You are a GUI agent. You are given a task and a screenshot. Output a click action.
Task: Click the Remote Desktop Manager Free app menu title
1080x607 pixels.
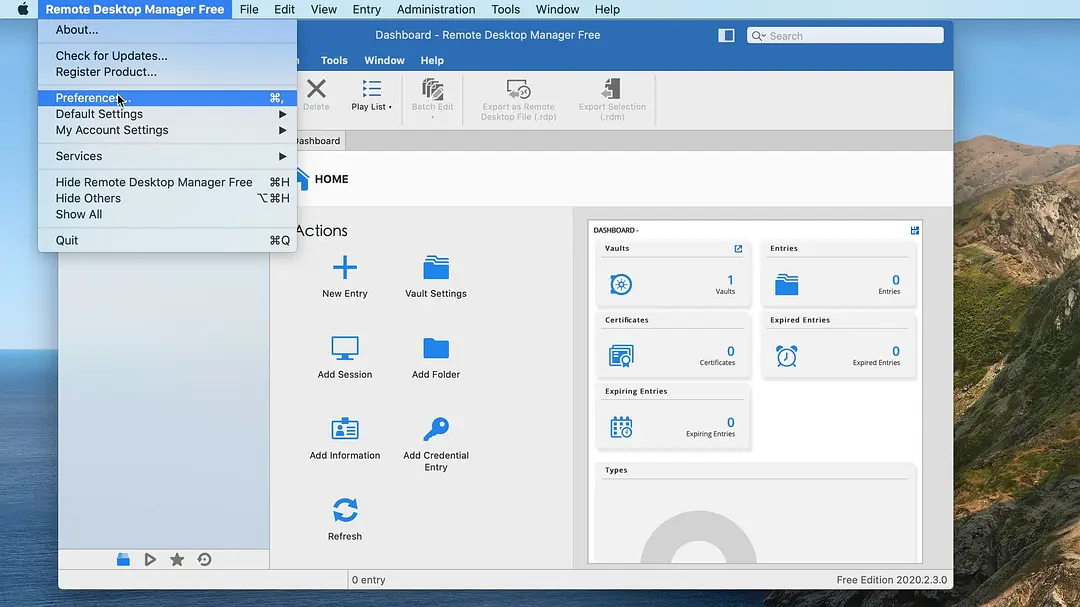click(x=134, y=9)
